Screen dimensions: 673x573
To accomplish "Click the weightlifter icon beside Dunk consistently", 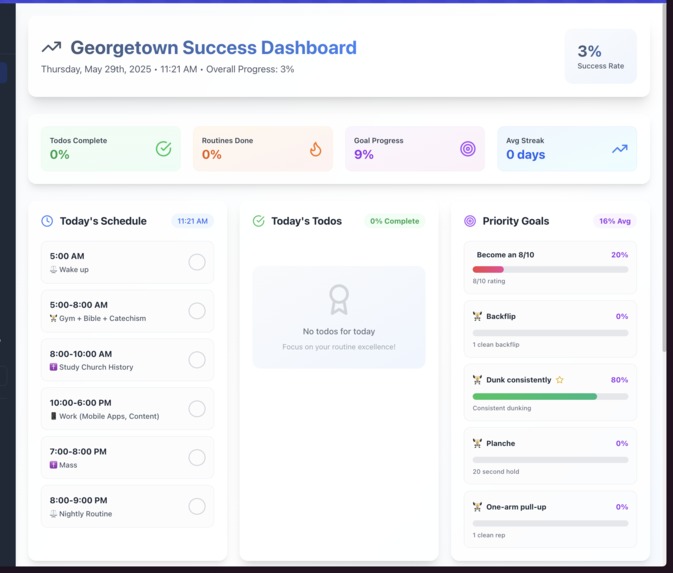I will pos(477,380).
